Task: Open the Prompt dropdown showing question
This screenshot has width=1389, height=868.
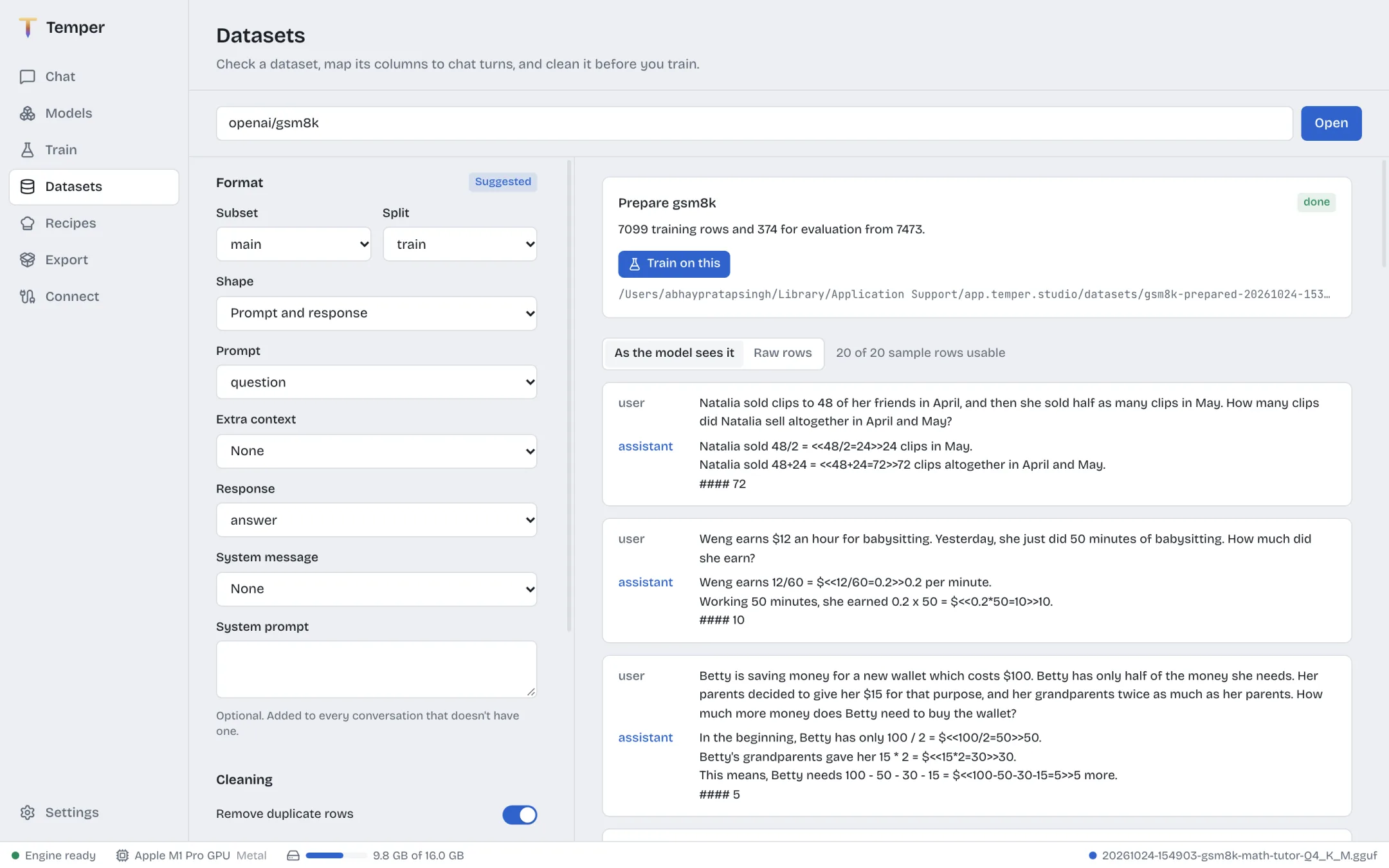Action: tap(376, 383)
